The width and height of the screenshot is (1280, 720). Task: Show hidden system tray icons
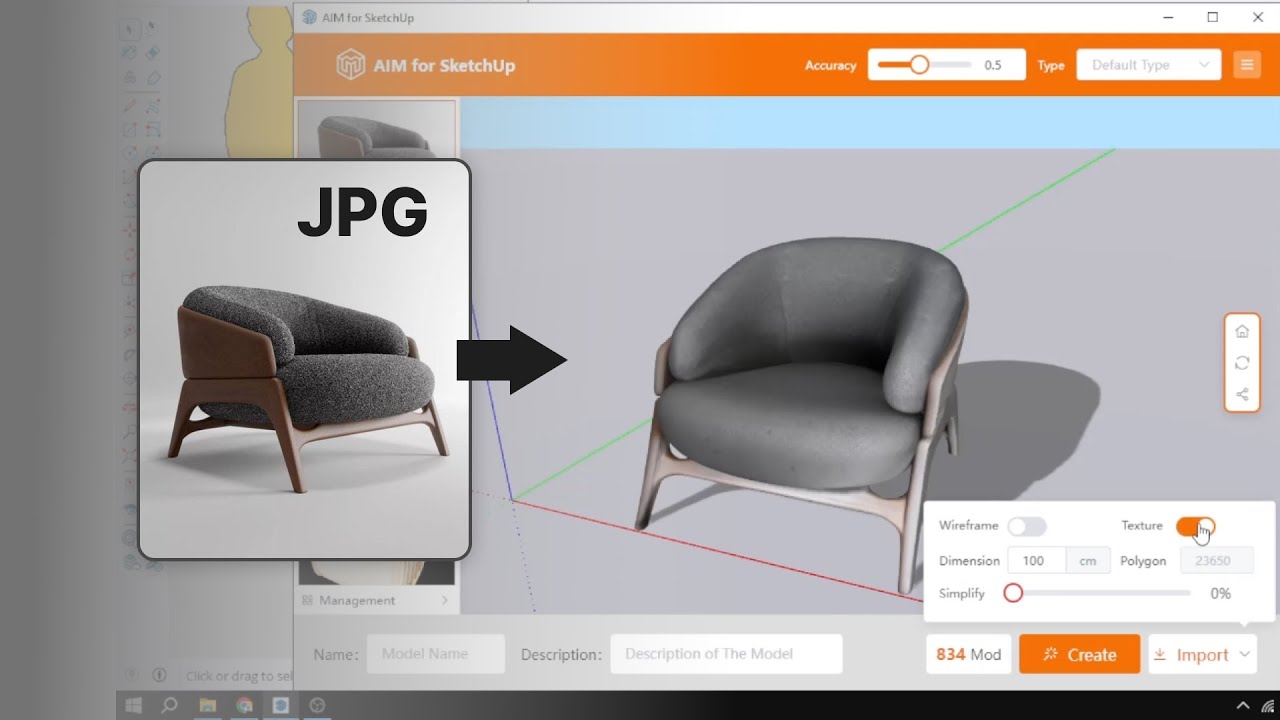pyautogui.click(x=1243, y=706)
